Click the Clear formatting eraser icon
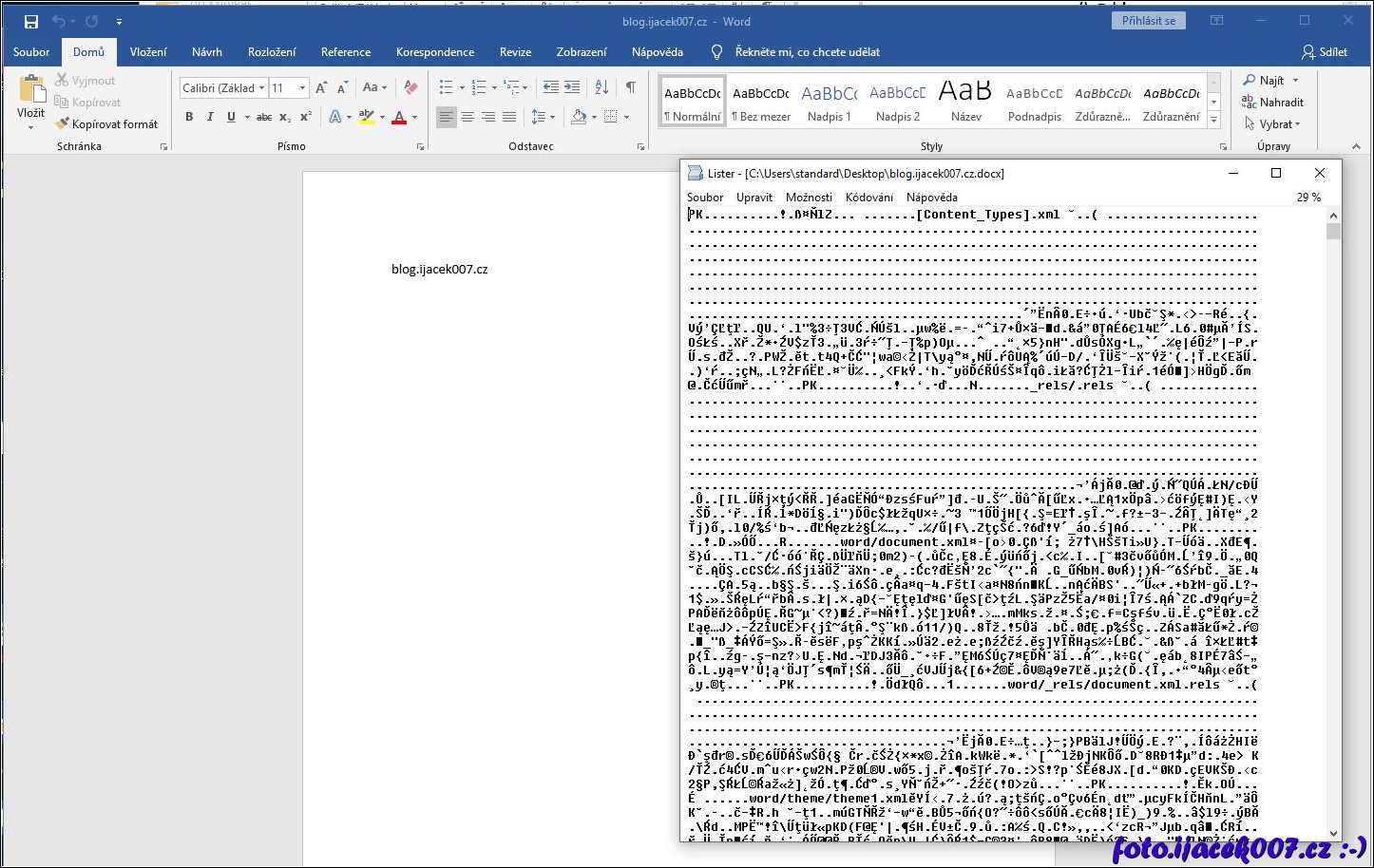 click(410, 87)
